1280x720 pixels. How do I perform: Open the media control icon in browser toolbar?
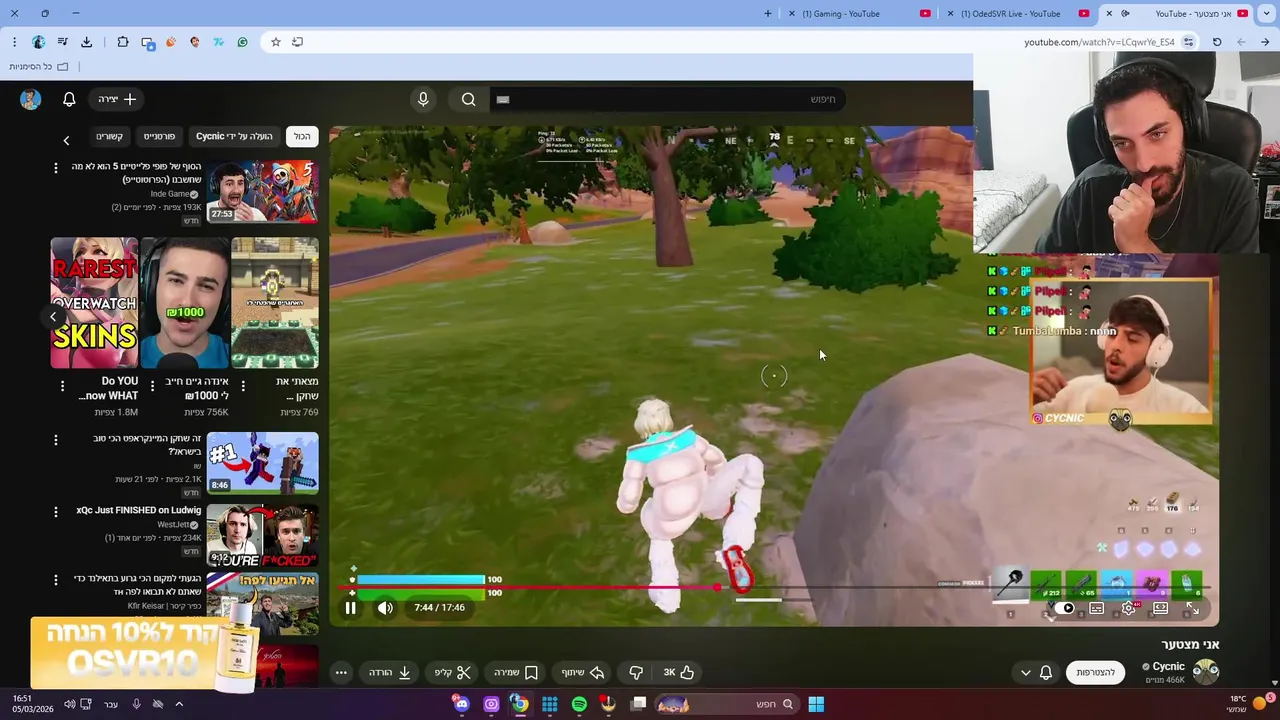63,42
